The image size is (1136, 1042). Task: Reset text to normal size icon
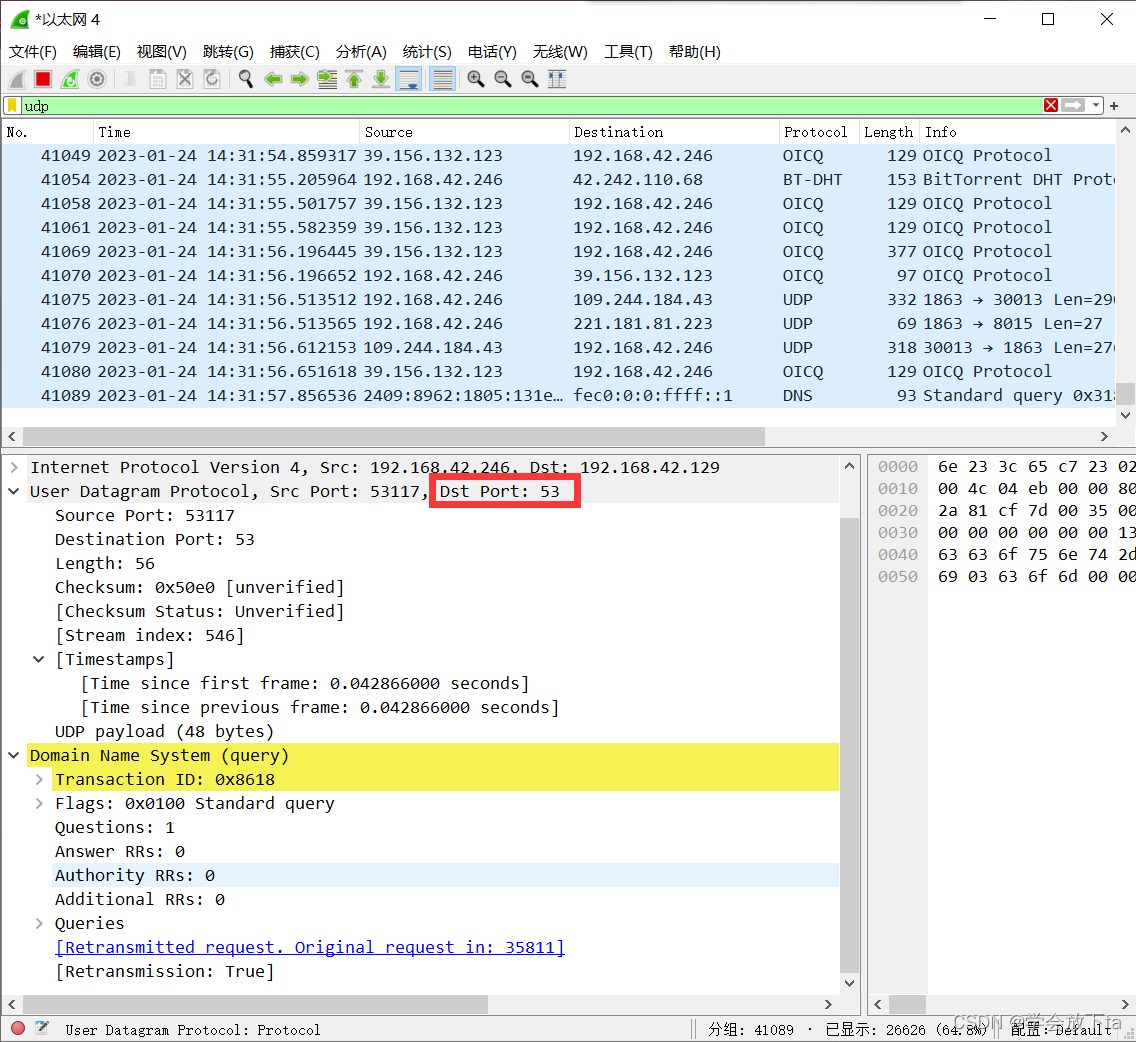(x=530, y=79)
